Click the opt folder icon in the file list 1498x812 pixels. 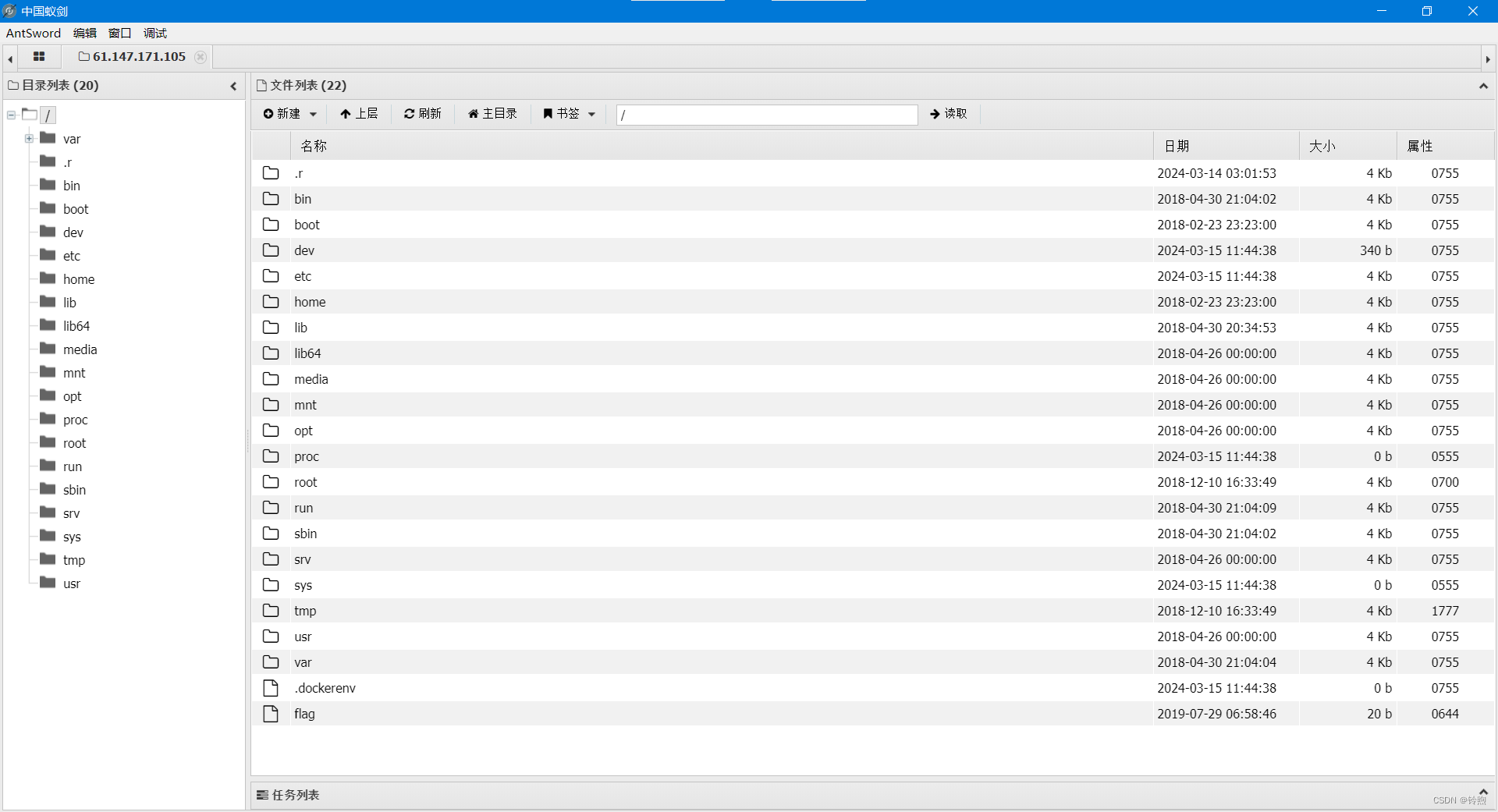(271, 431)
